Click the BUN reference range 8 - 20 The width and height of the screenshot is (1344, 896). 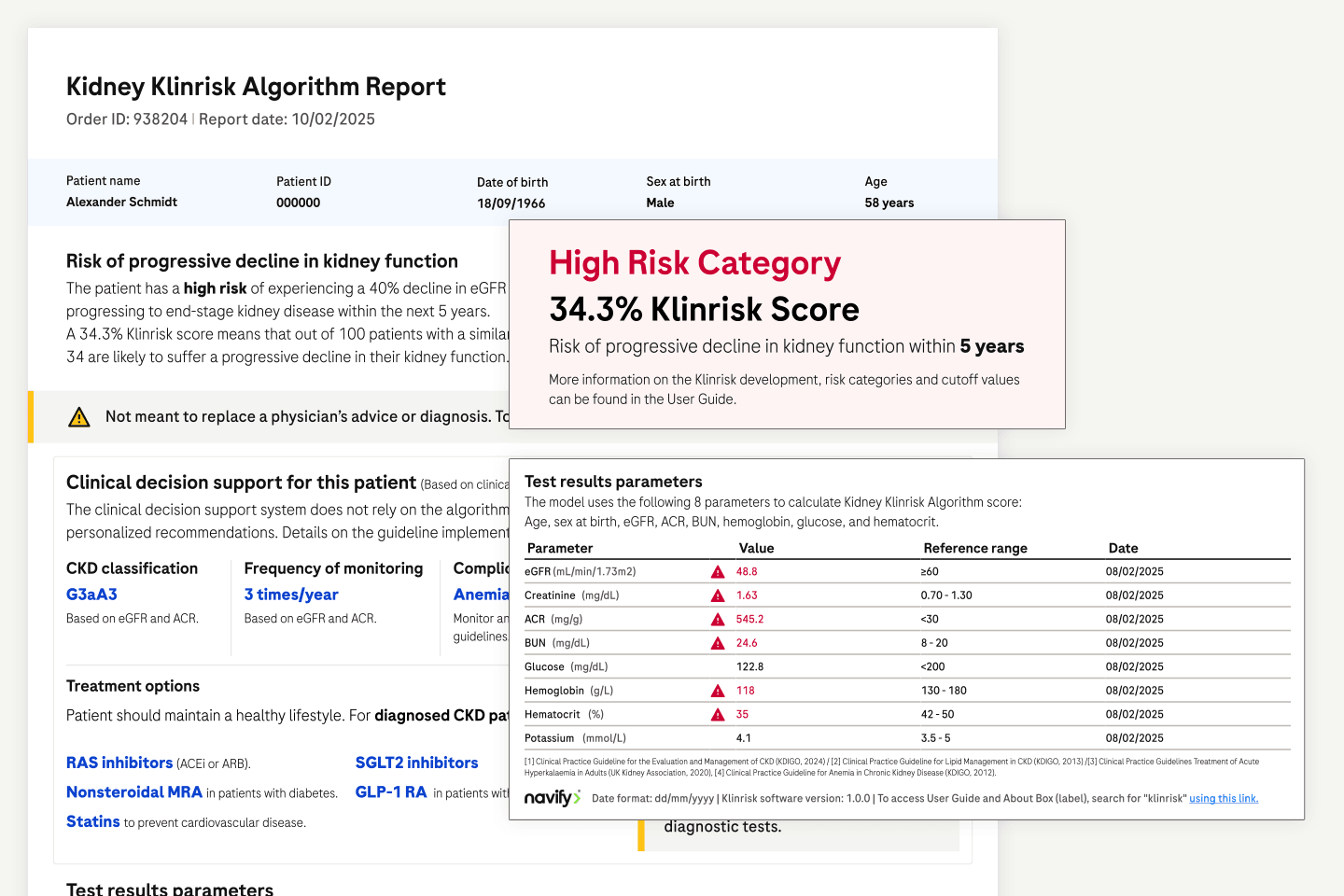(x=934, y=643)
